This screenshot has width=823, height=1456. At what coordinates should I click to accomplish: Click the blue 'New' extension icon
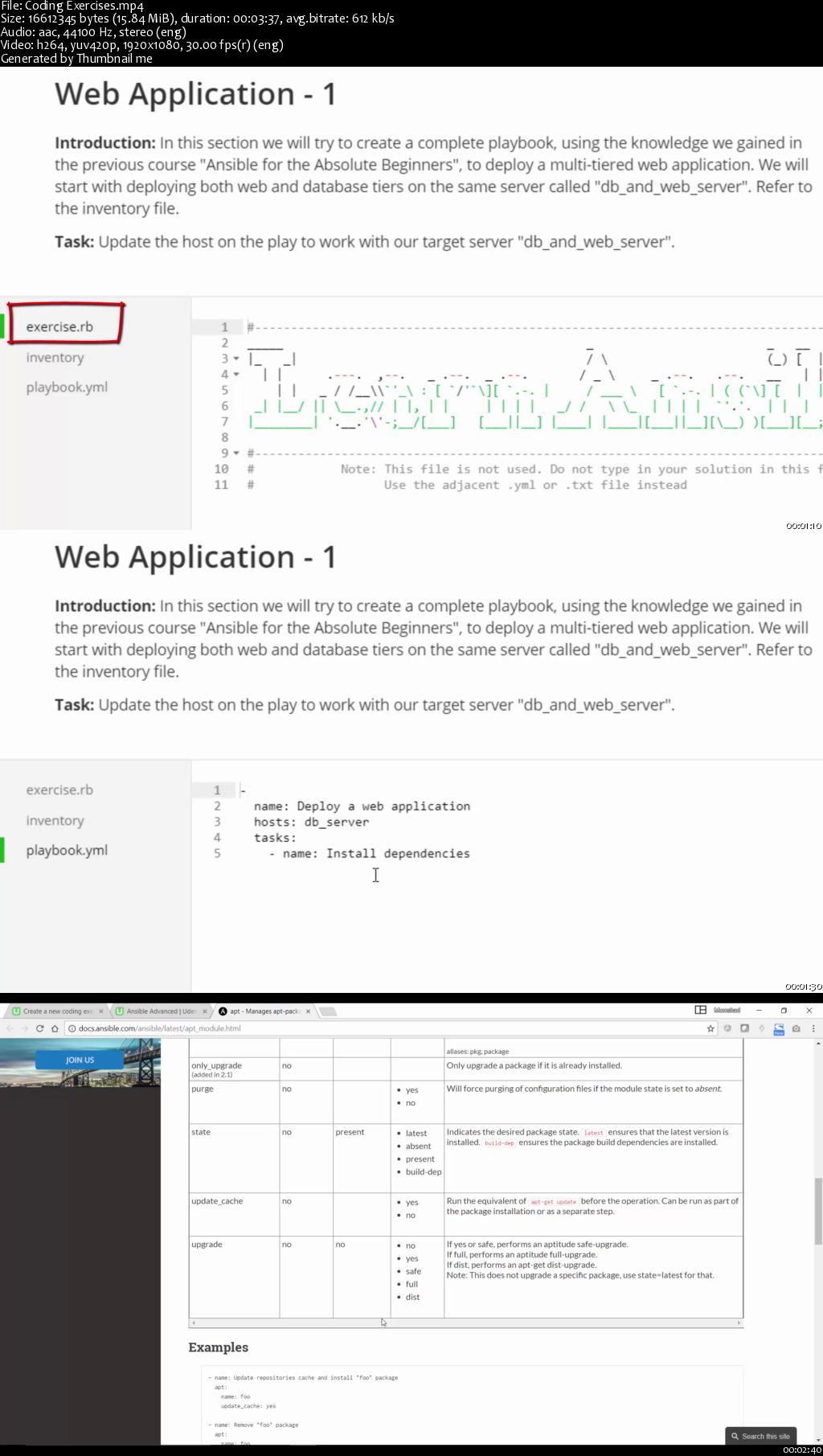tap(779, 1029)
